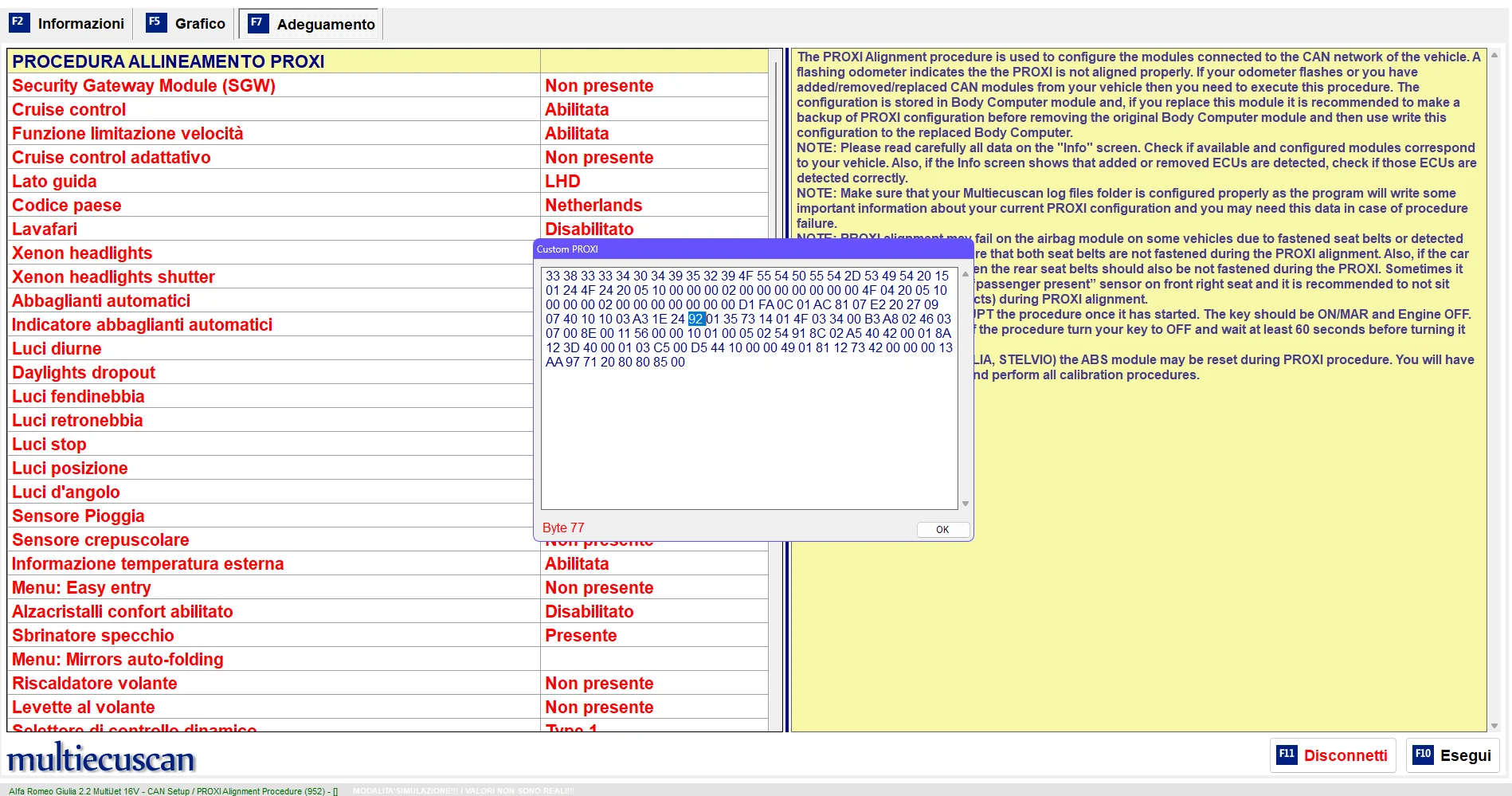Select highlighted byte 92 in hex data

[696, 319]
